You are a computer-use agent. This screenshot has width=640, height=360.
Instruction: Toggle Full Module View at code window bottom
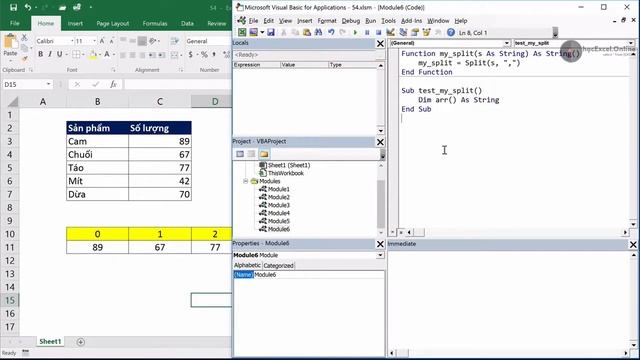tap(401, 232)
